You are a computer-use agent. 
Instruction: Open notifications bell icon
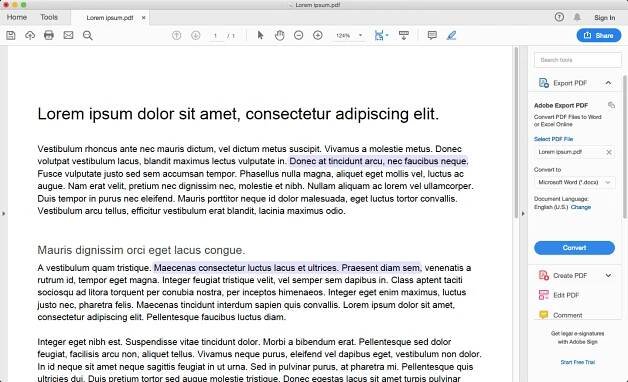[577, 17]
